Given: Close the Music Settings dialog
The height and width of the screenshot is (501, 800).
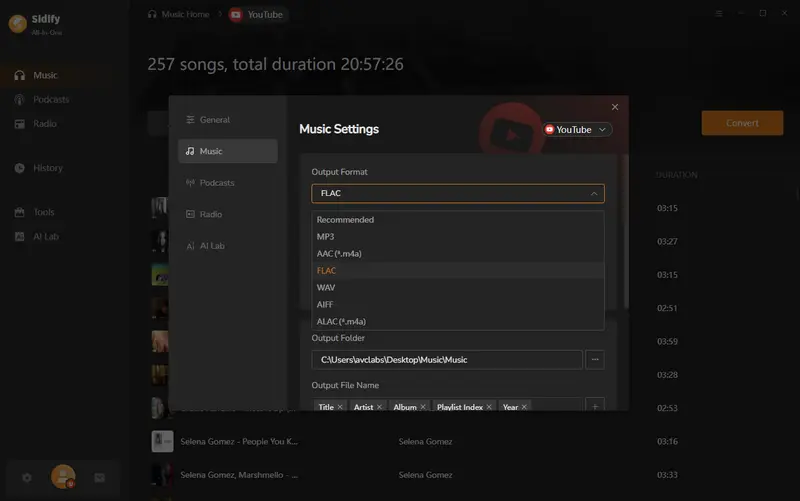Looking at the screenshot, I should point(614,107).
